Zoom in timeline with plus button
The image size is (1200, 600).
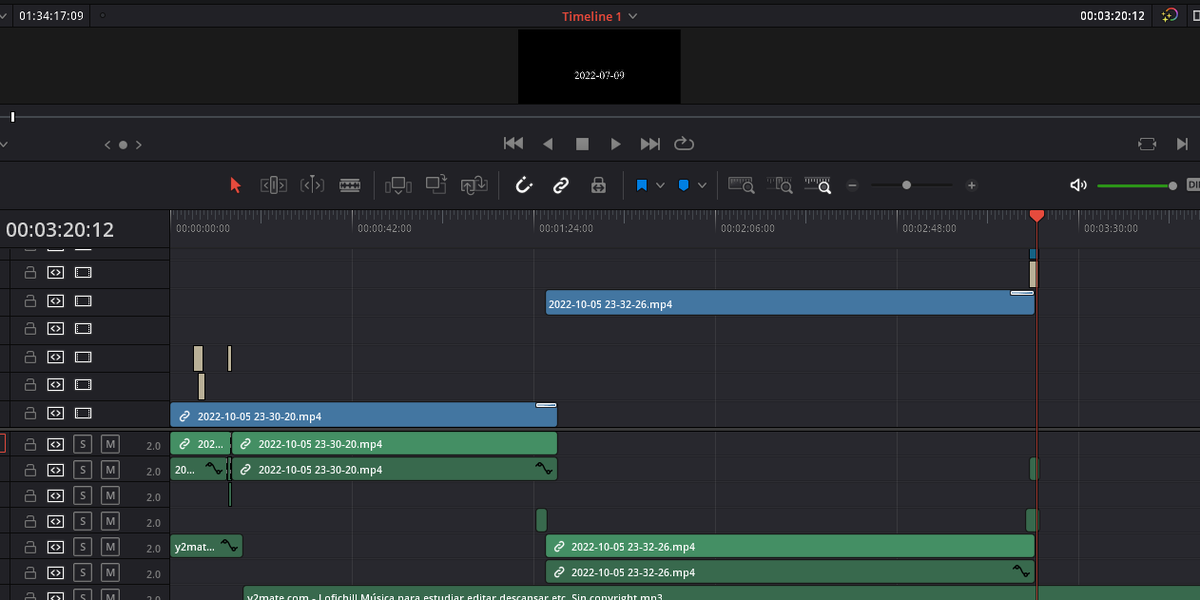(x=971, y=185)
